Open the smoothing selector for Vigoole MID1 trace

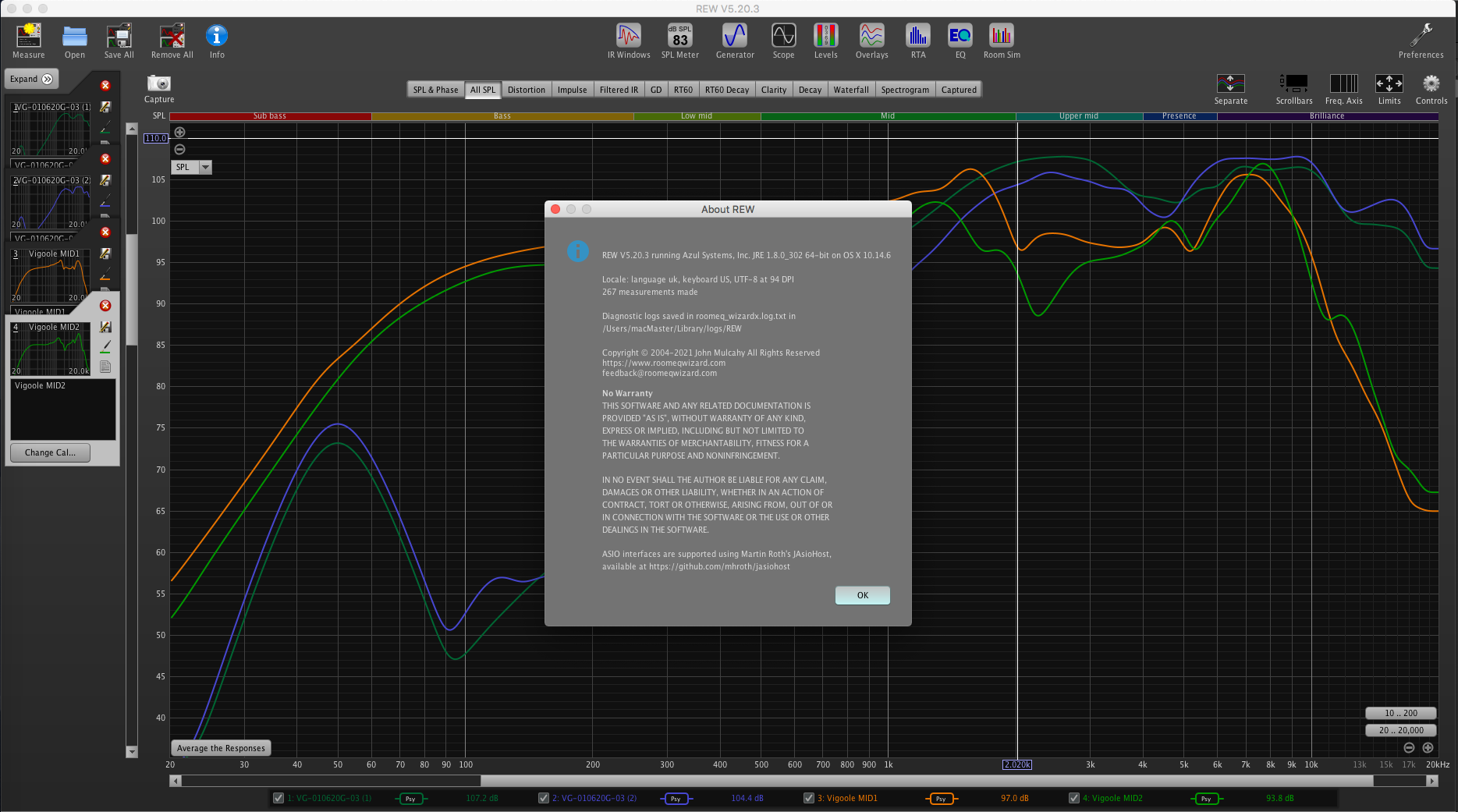[x=941, y=799]
